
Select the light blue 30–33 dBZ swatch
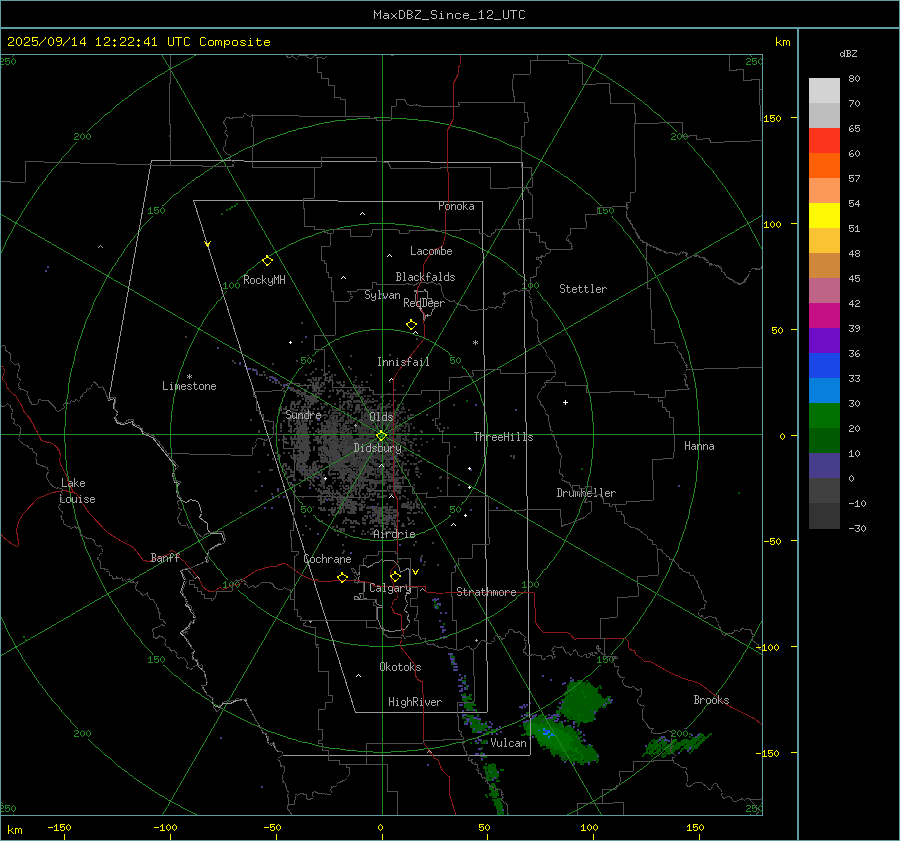[x=824, y=391]
